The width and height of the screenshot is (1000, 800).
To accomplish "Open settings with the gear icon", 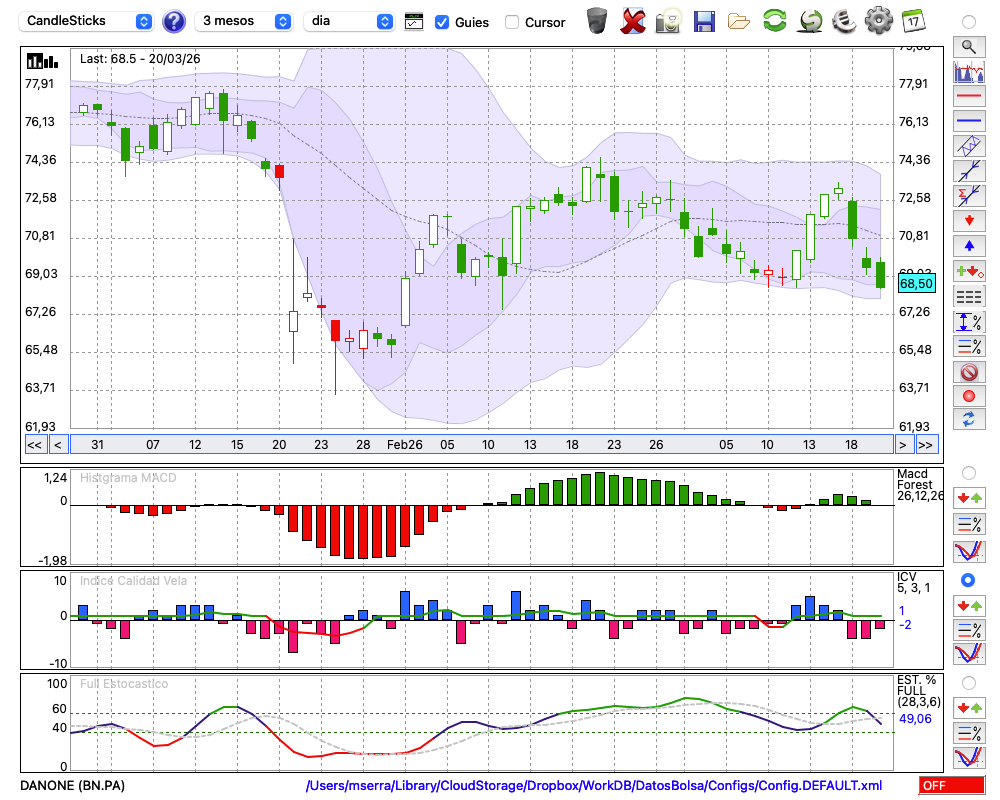I will tap(878, 20).
